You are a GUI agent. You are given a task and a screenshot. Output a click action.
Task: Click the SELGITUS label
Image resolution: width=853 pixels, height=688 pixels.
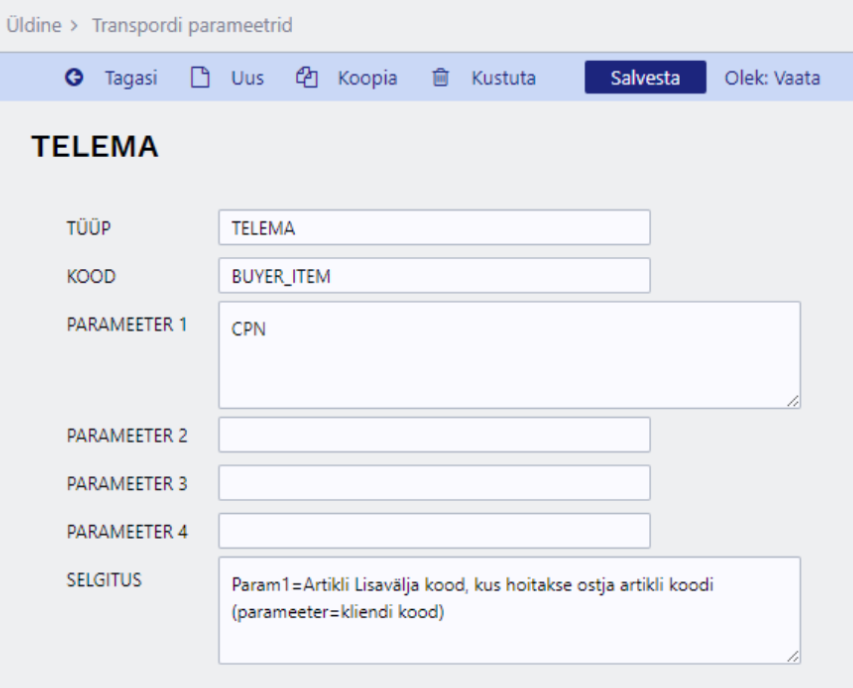(104, 580)
